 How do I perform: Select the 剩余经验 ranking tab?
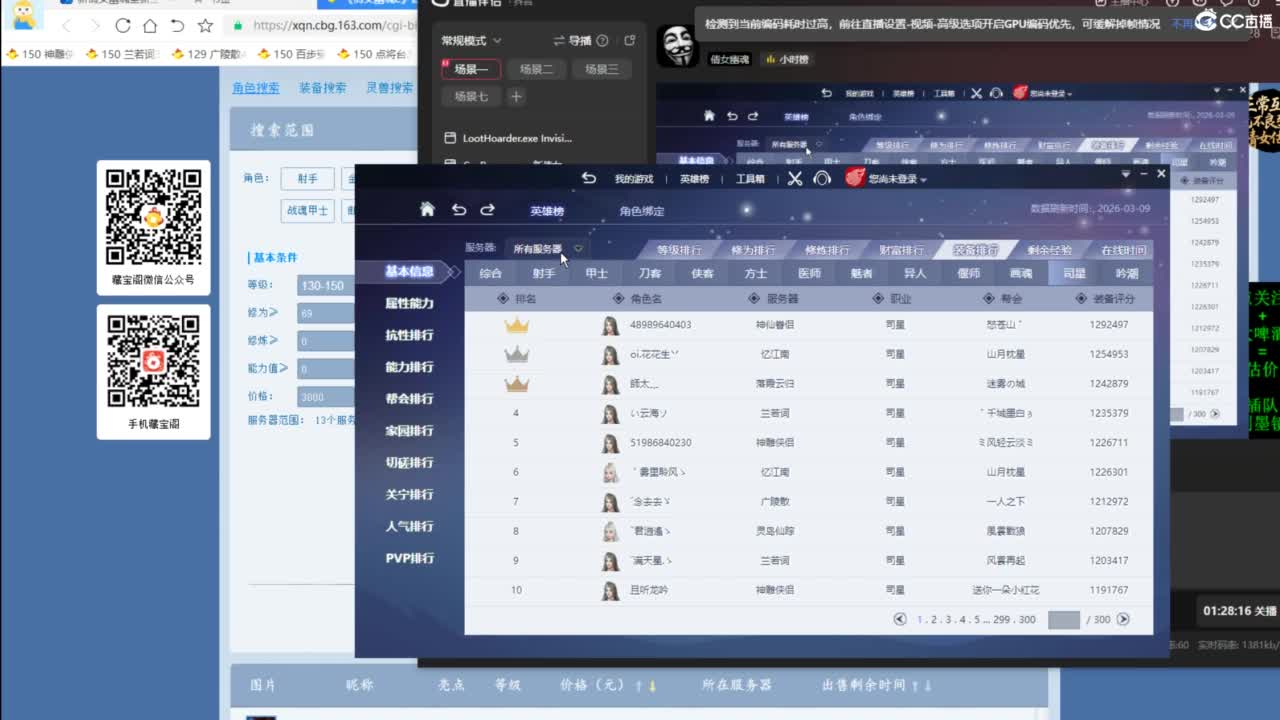(x=1049, y=250)
